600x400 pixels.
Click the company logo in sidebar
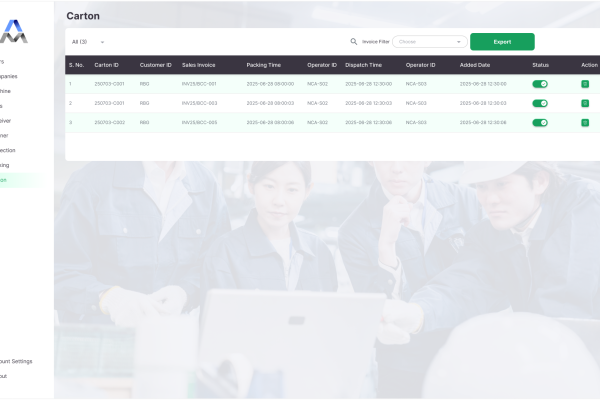pyautogui.click(x=14, y=30)
